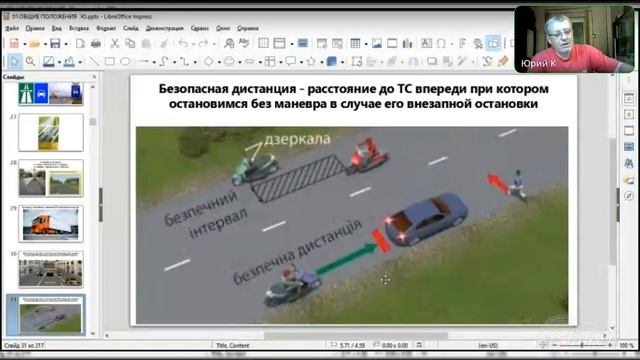This screenshot has height=360, width=640.
Task: Select the Zoom & Pan magnifier tool
Action: (30, 62)
